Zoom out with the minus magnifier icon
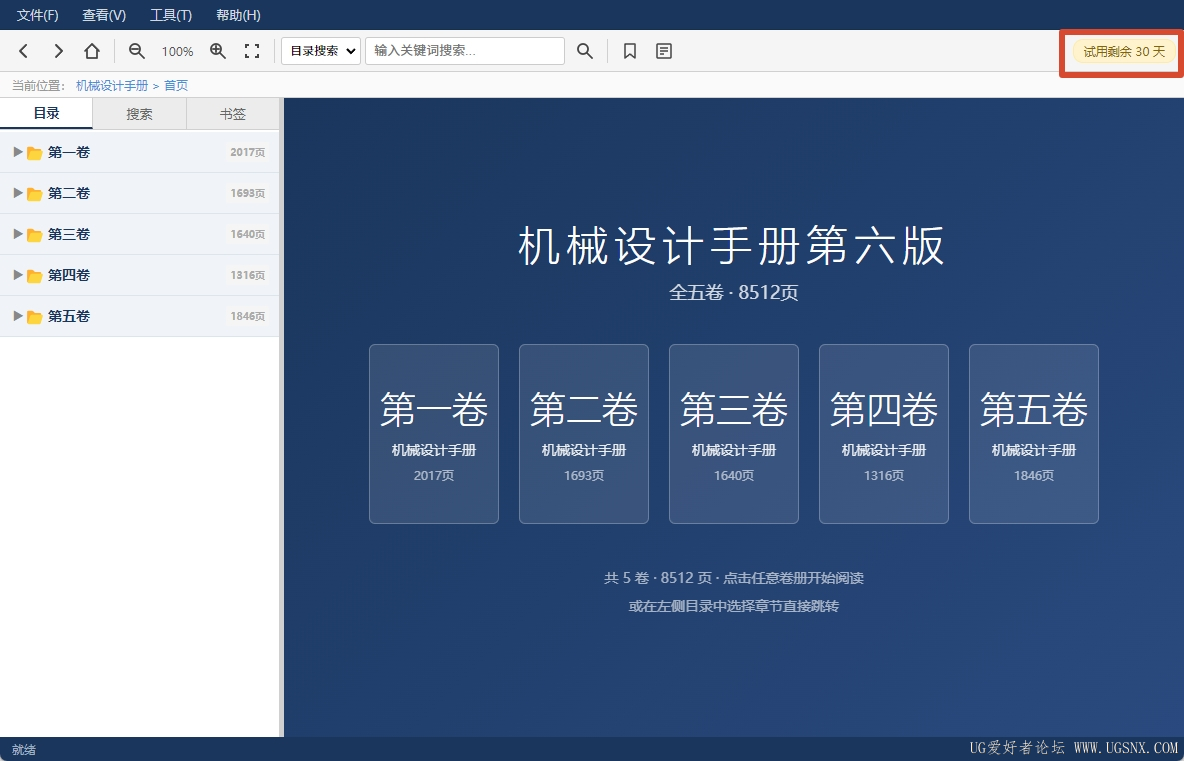This screenshot has height=761, width=1184. [x=137, y=51]
